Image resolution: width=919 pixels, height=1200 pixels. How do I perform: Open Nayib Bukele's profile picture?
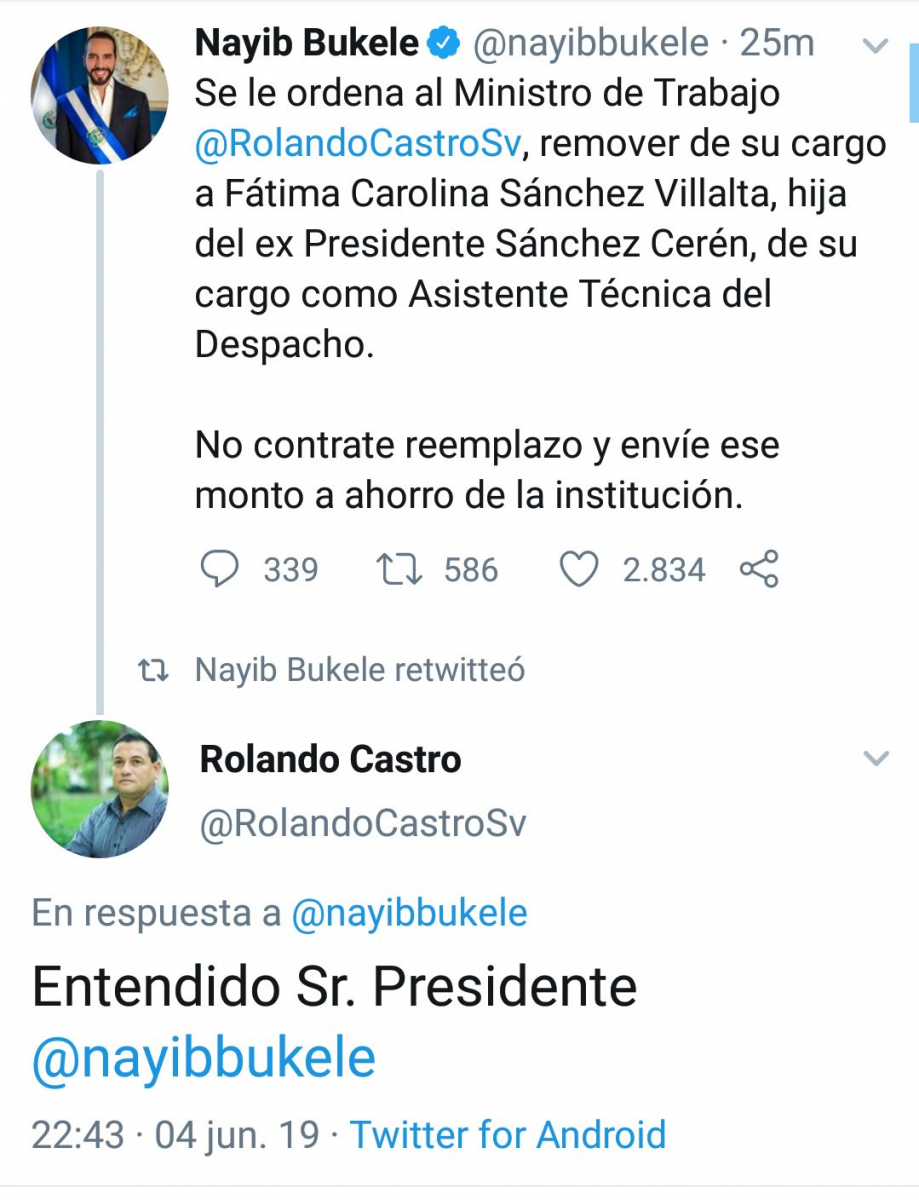99,95
